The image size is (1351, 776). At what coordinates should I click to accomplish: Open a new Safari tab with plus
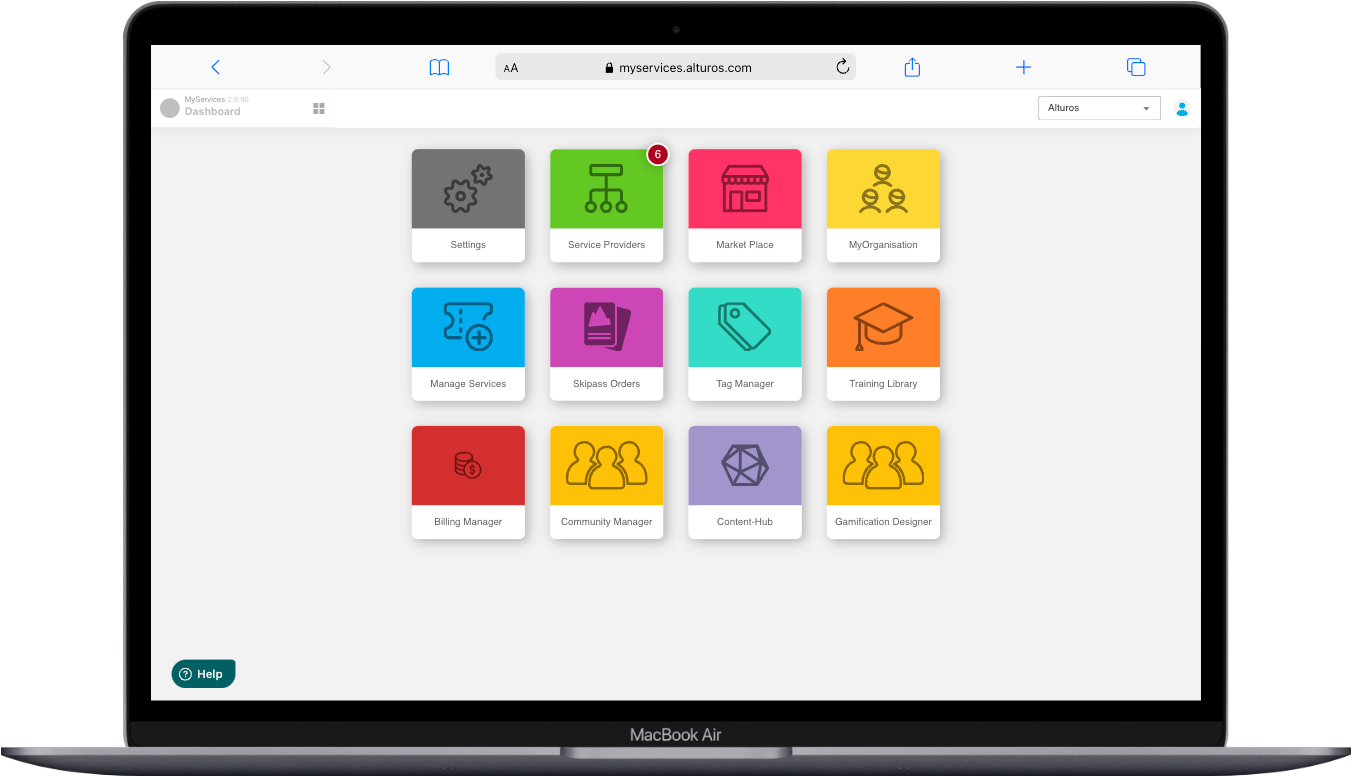1023,67
